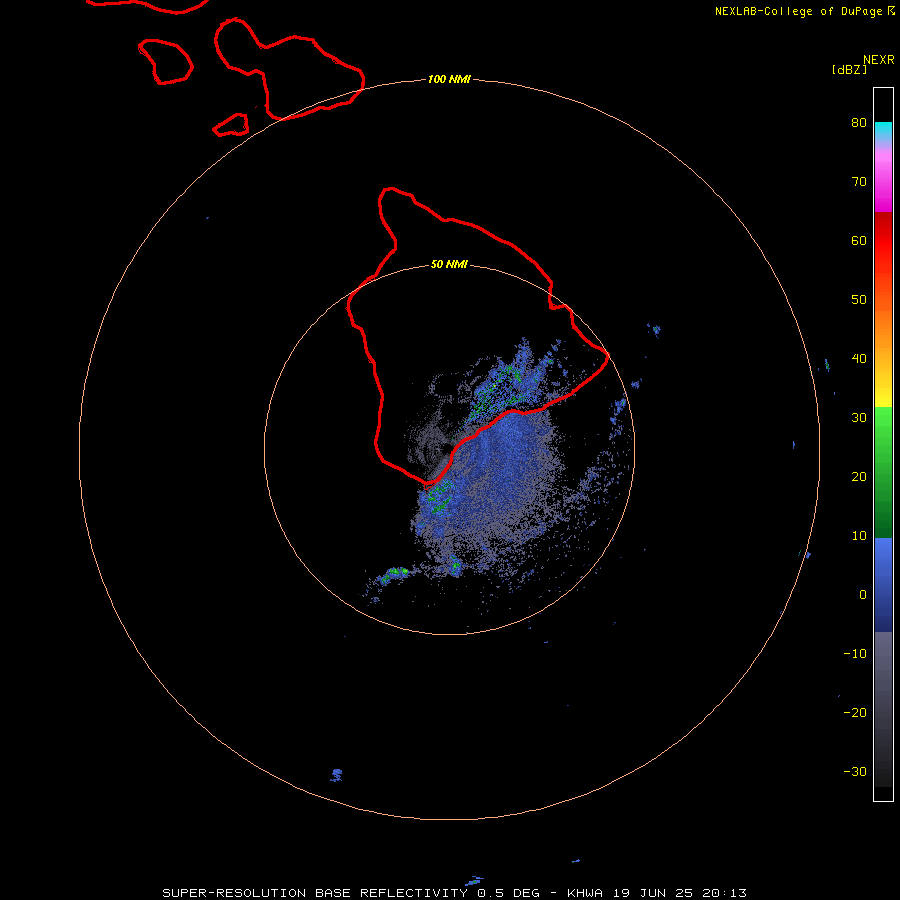
Task: Click the 30 dBZ scale value
Action: pos(859,418)
